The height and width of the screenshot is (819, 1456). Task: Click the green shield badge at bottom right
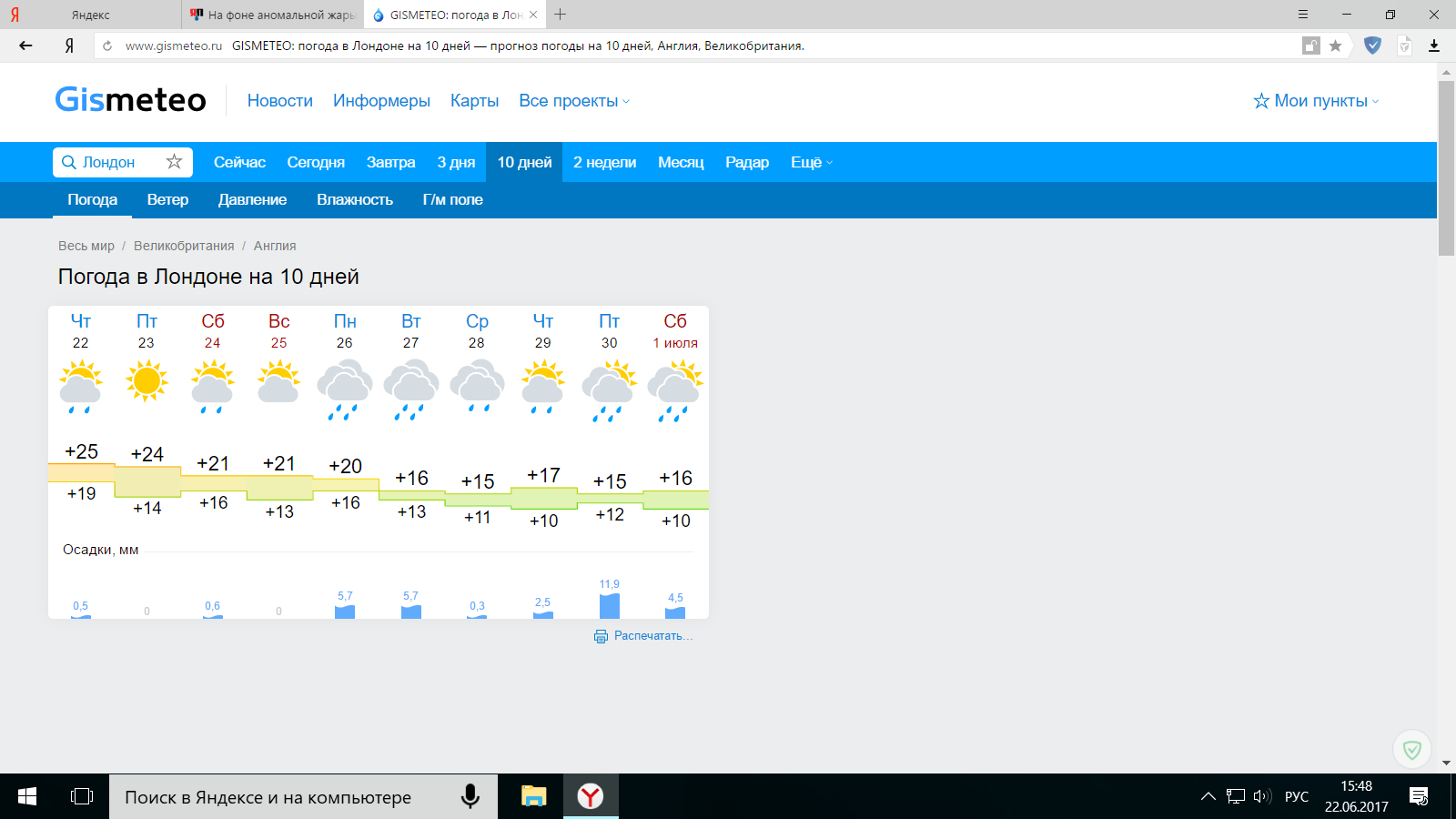(x=1411, y=749)
